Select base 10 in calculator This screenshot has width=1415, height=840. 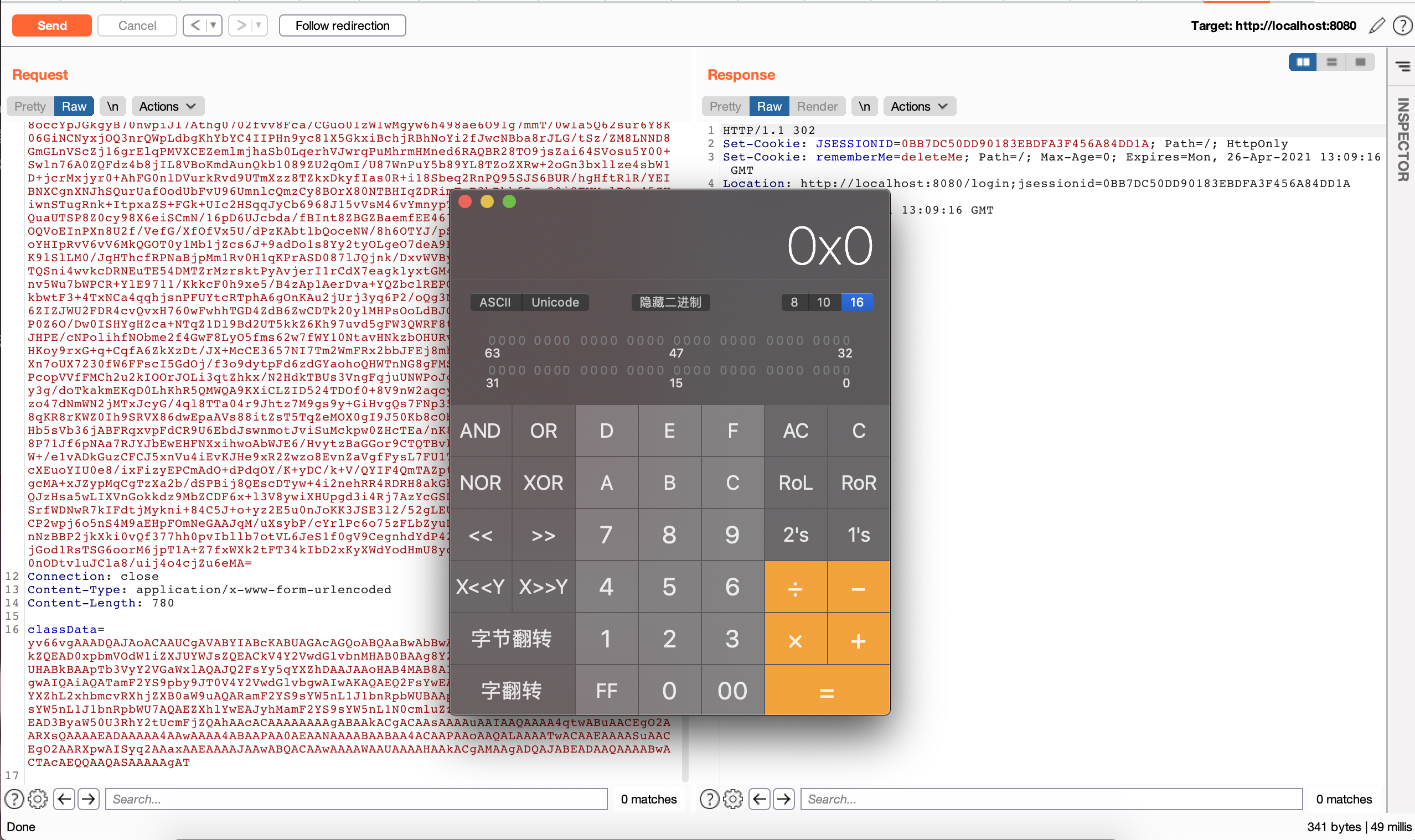[x=824, y=302]
